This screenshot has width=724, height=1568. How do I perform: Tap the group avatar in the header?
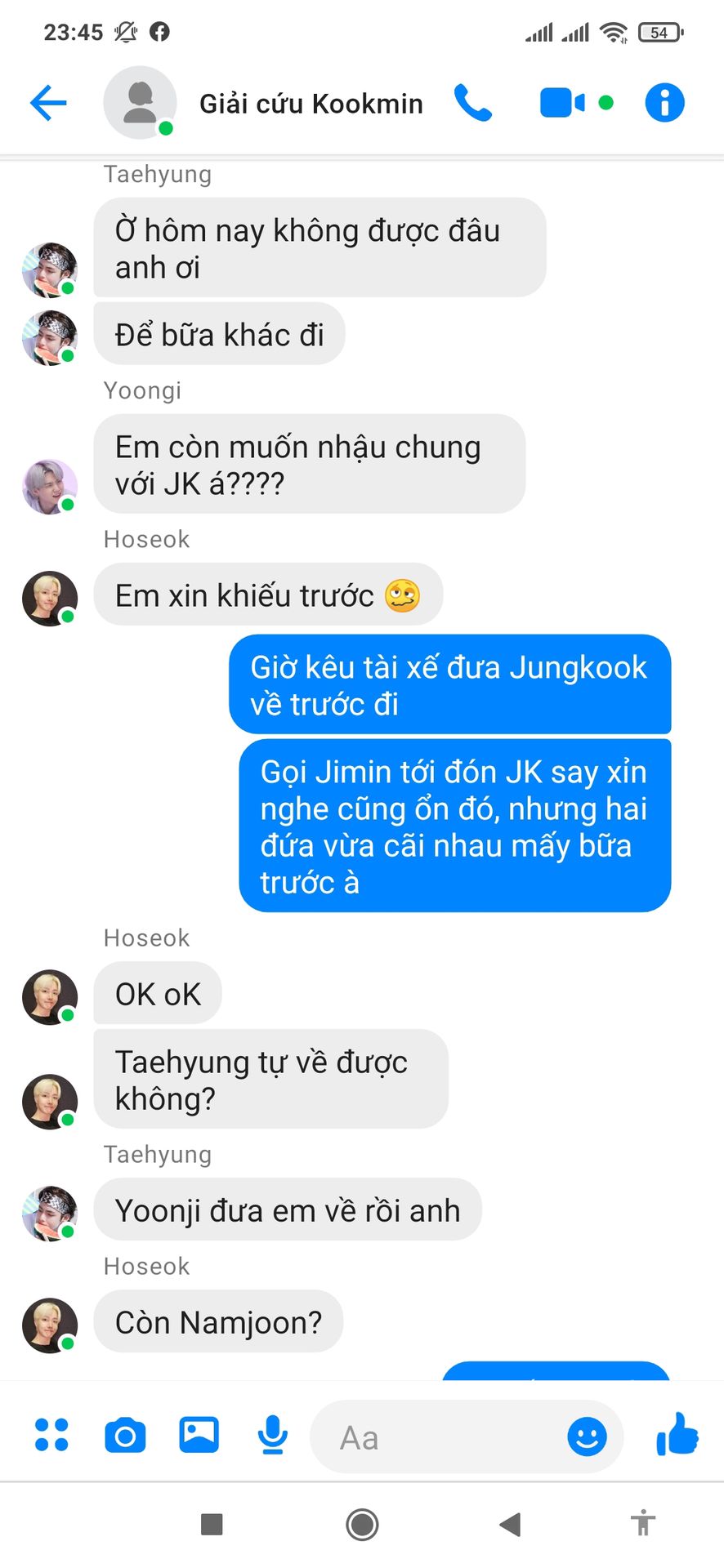(x=140, y=103)
